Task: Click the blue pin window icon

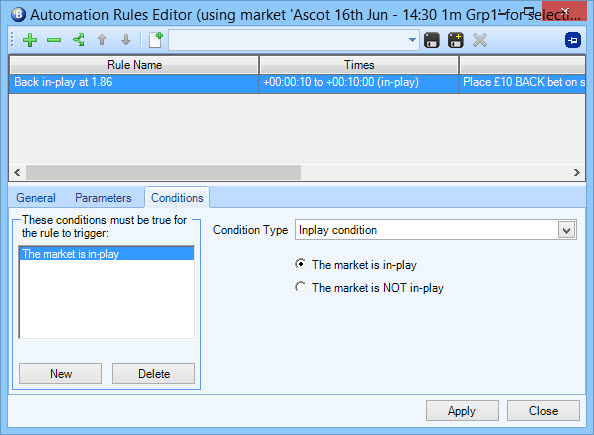Action: pyautogui.click(x=572, y=40)
